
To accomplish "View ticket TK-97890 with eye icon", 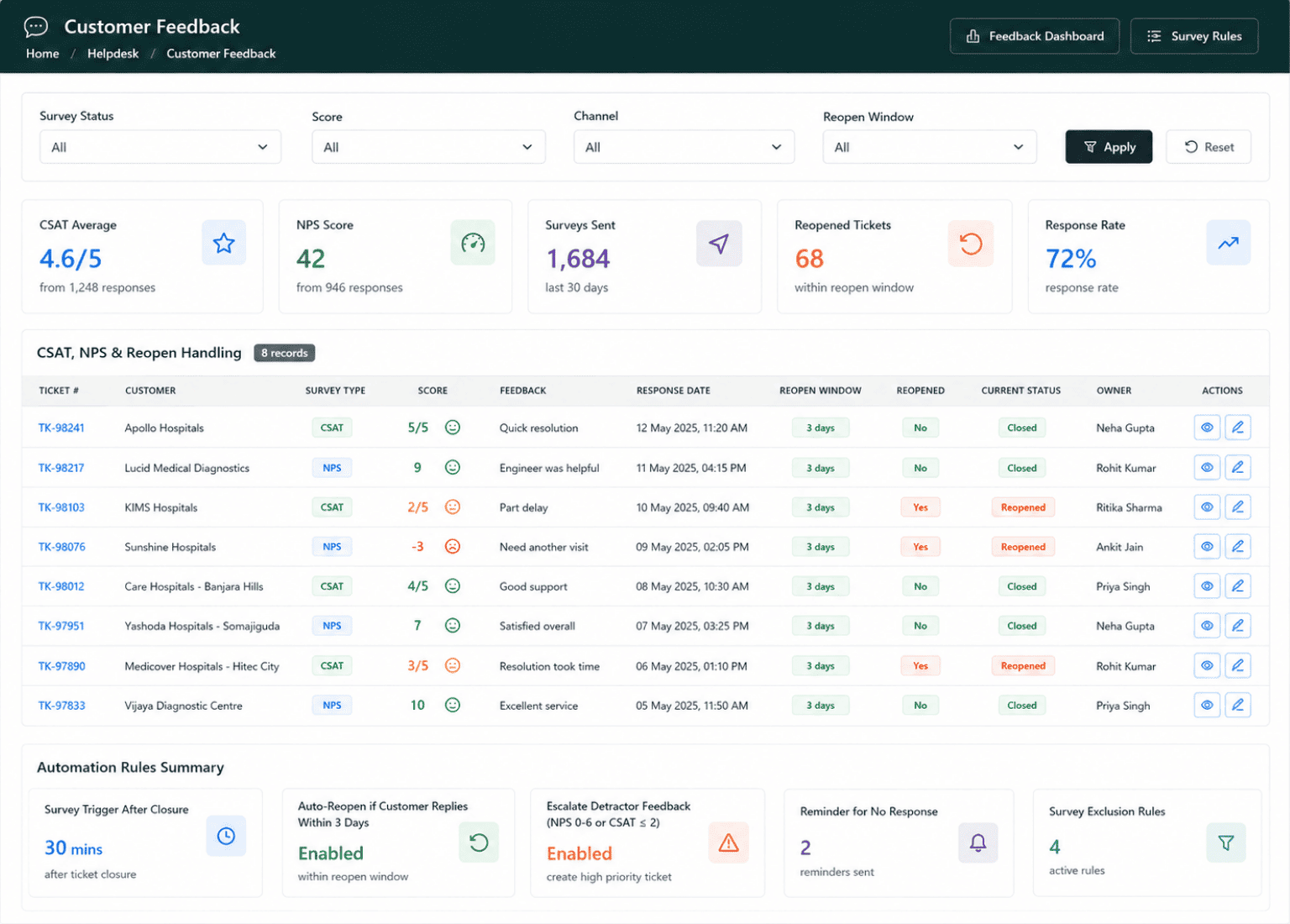I will tap(1207, 666).
